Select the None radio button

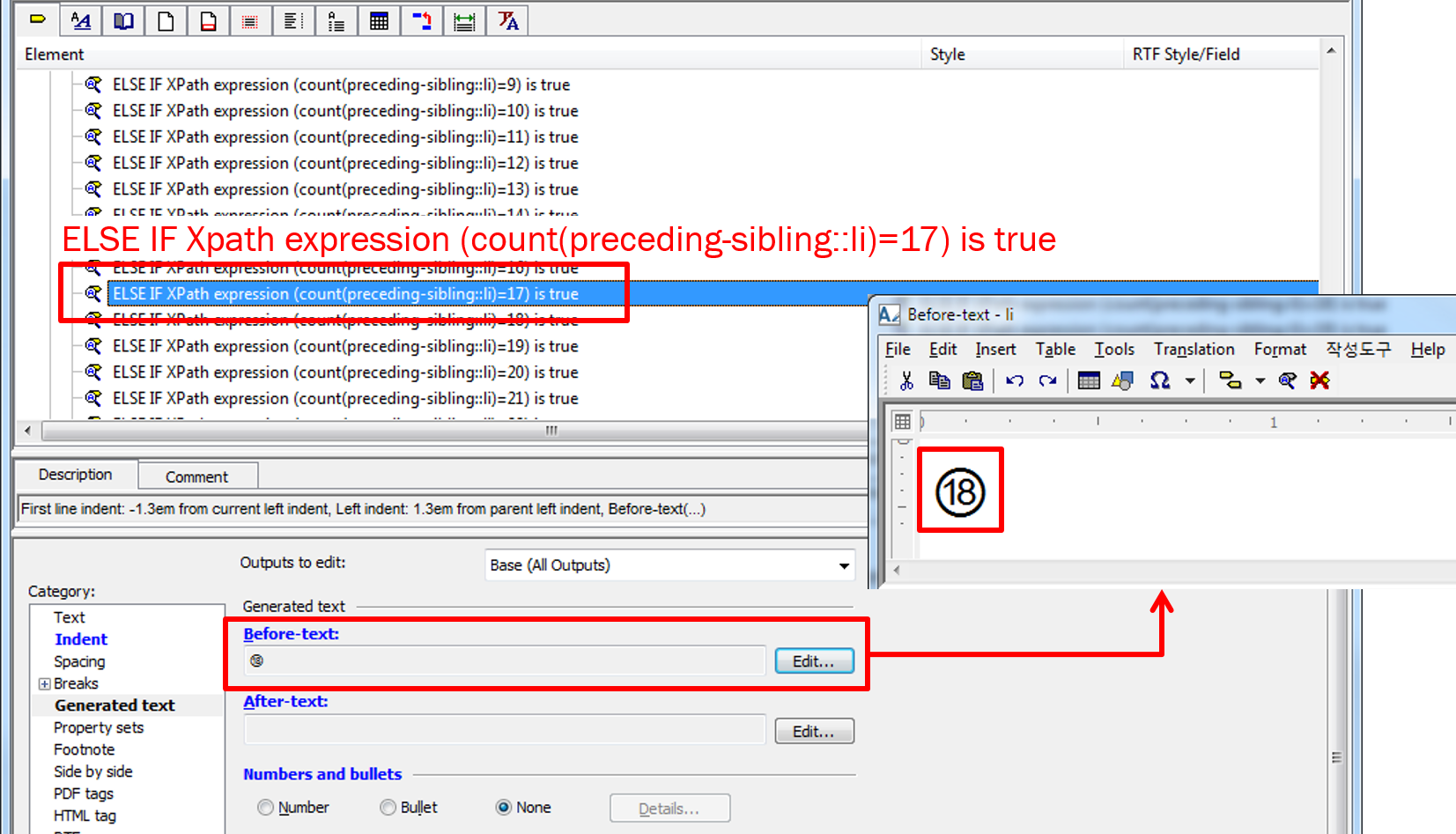(504, 808)
